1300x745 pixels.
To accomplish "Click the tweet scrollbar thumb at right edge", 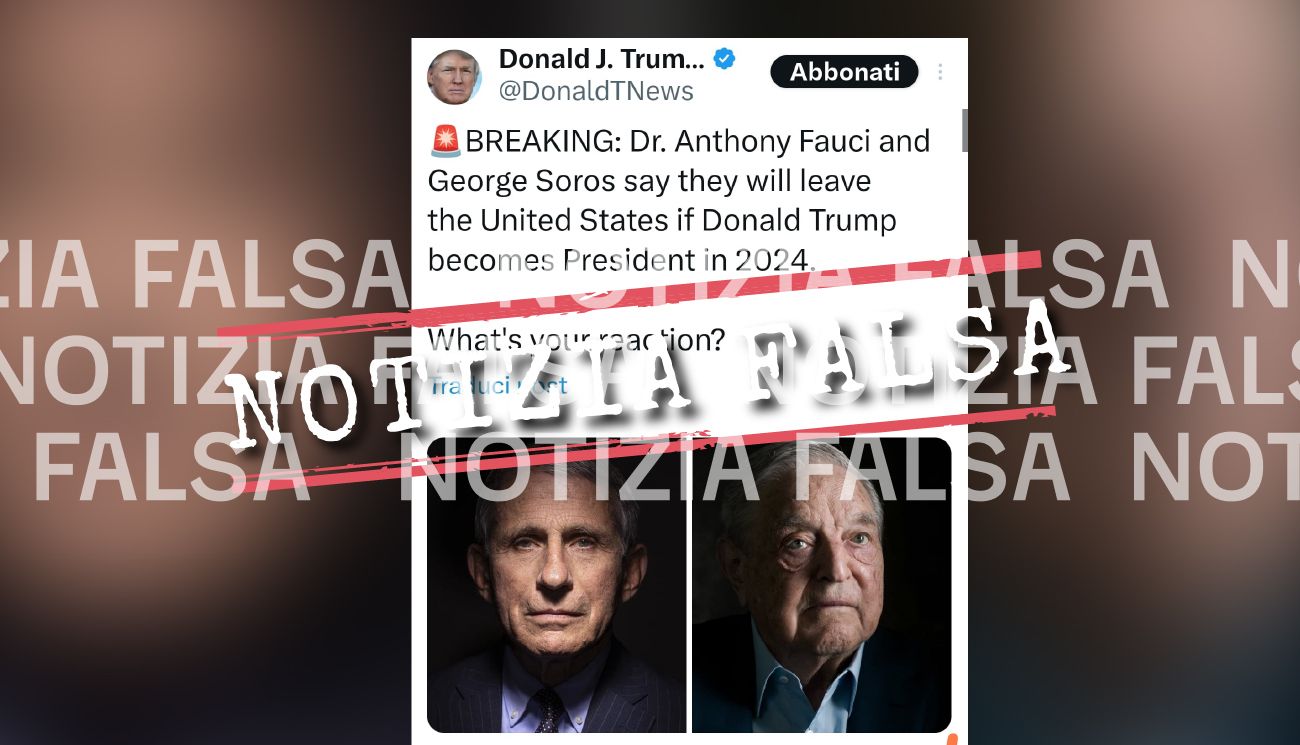I will 964,130.
